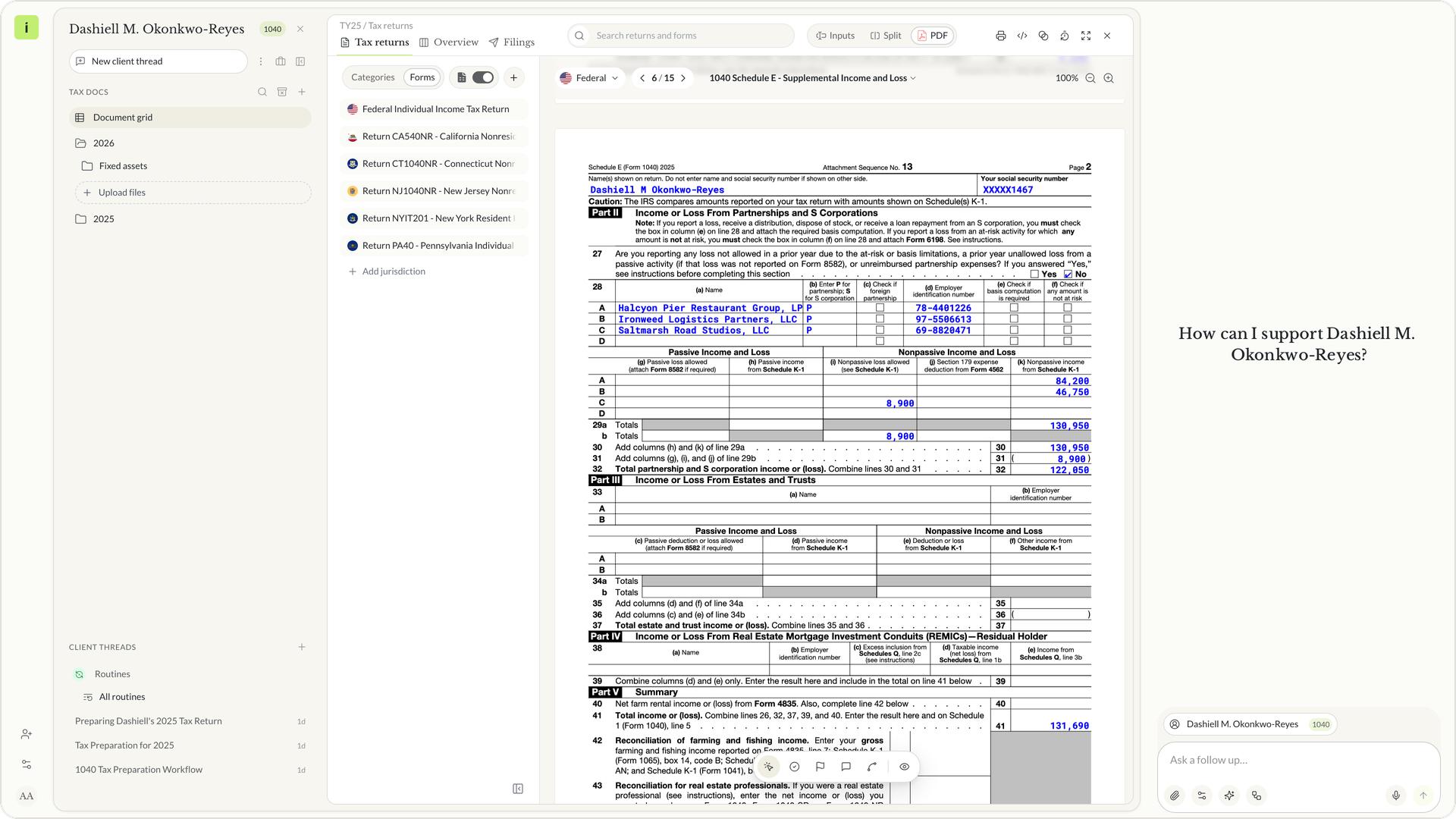Open the 2025 folder
Viewport: 1456px width, 819px height.
(x=103, y=219)
